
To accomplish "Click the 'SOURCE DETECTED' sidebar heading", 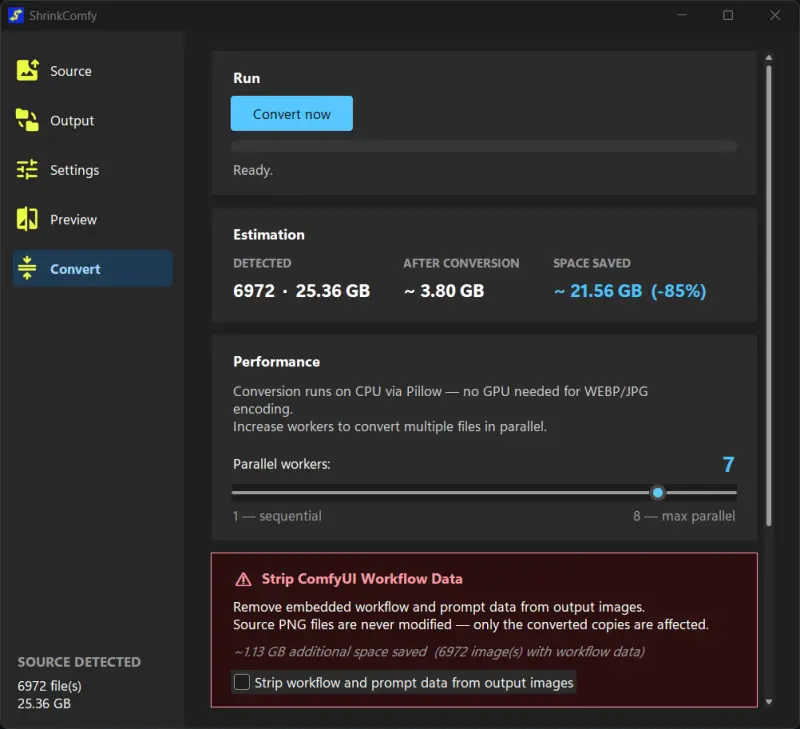I will [79, 662].
